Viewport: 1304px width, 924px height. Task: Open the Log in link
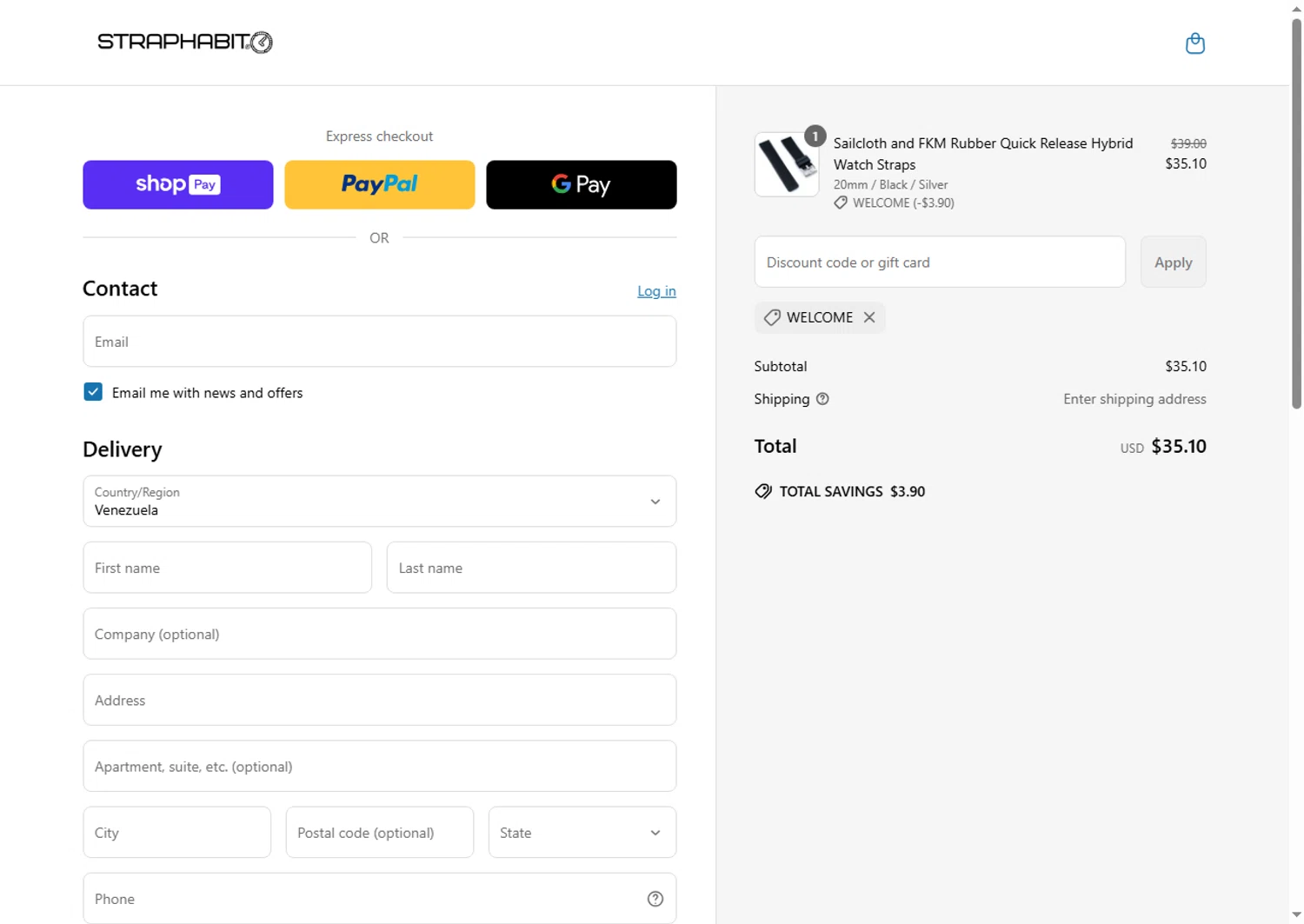656,291
